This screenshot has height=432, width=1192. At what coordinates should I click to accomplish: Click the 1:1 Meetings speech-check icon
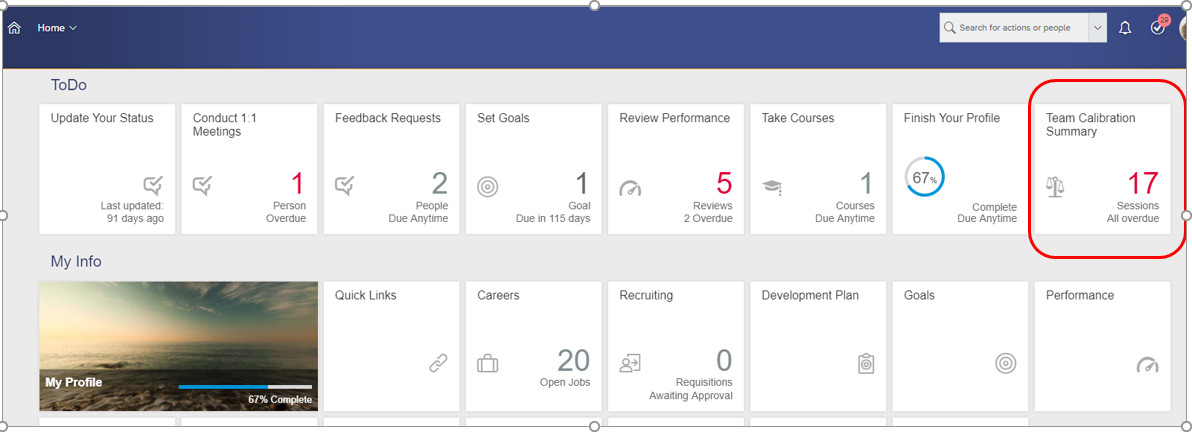click(202, 185)
